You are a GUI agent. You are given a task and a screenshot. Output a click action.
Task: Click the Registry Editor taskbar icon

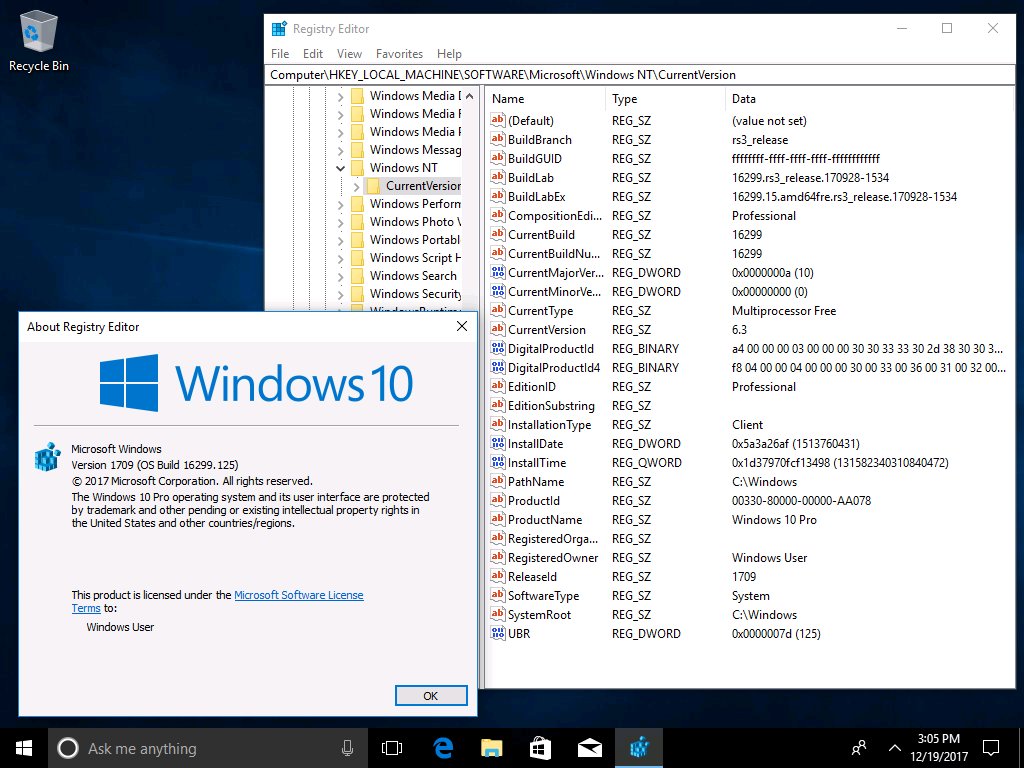[x=639, y=748]
